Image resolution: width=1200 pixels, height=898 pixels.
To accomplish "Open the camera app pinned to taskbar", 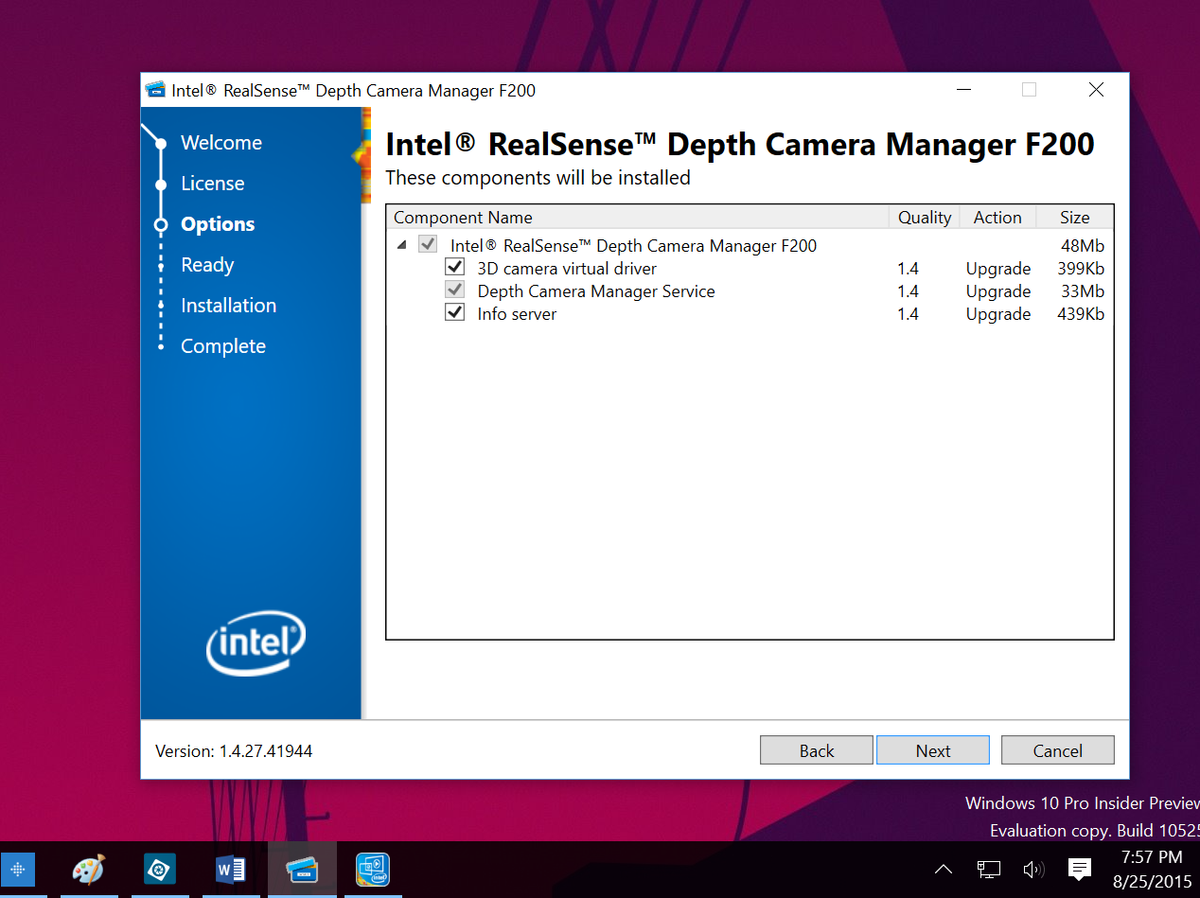I will [160, 869].
